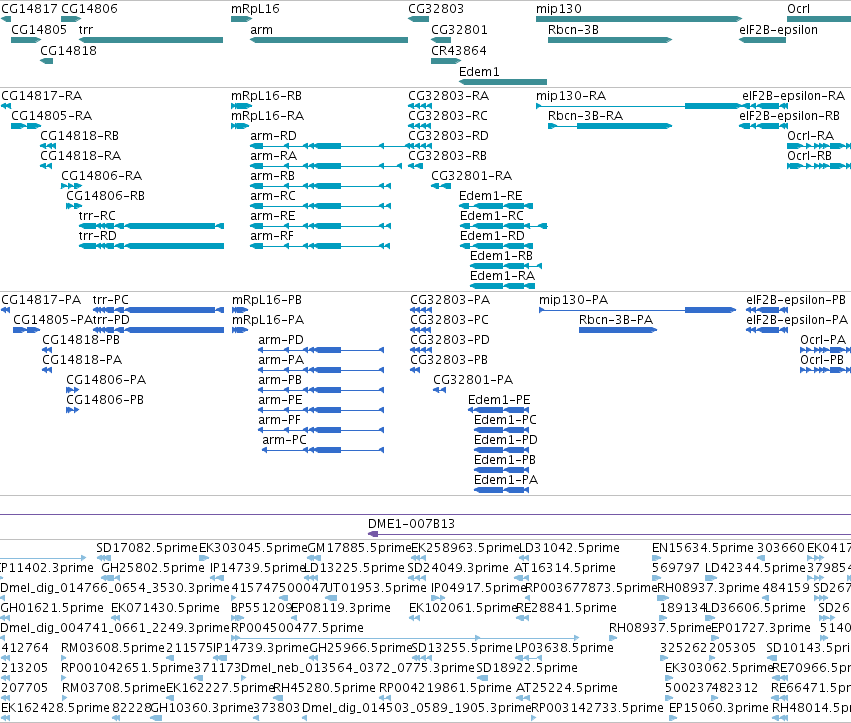Click protein trr-PC
This screenshot has height=723, width=851.
pyautogui.click(x=158, y=310)
